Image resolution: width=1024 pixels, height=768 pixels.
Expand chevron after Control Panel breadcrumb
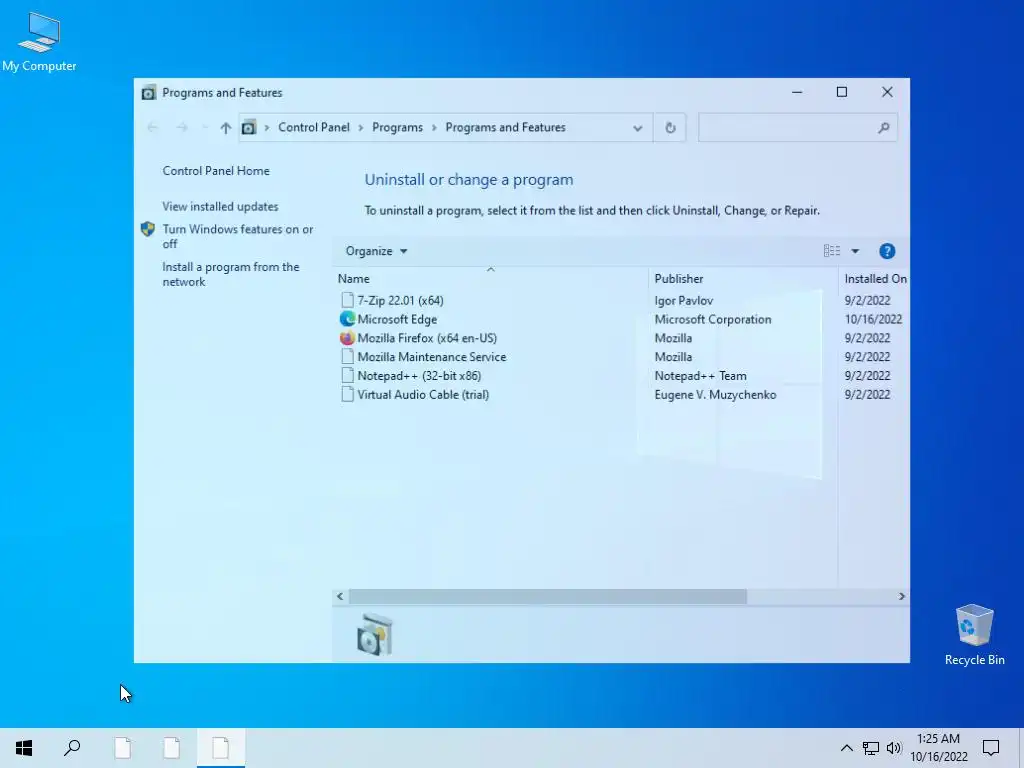pyautogui.click(x=360, y=128)
